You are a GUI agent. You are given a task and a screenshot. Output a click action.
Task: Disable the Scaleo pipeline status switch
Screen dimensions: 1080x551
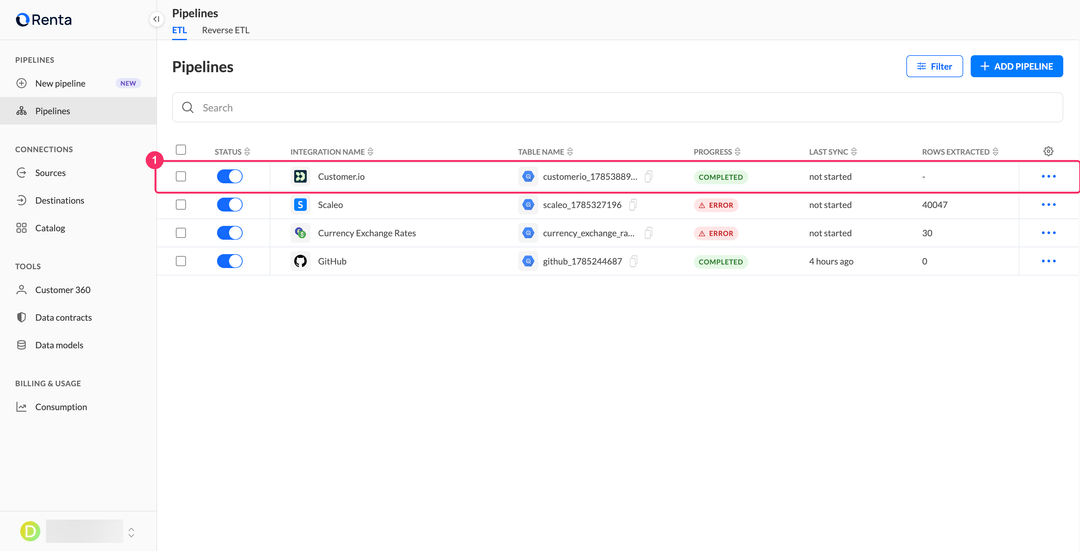coord(229,205)
